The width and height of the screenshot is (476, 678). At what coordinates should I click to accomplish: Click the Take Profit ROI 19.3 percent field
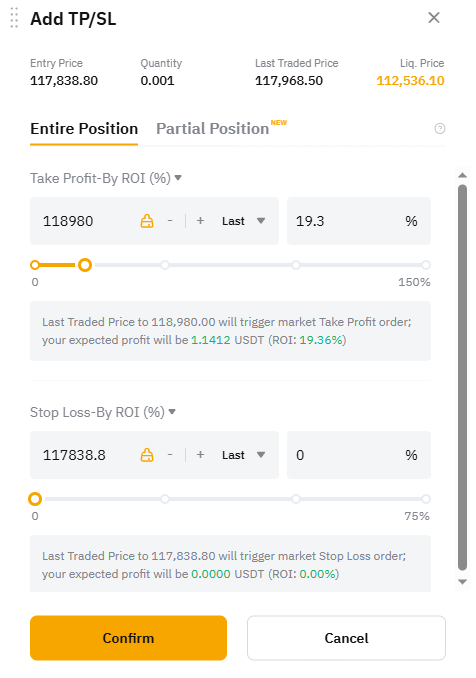pos(359,221)
